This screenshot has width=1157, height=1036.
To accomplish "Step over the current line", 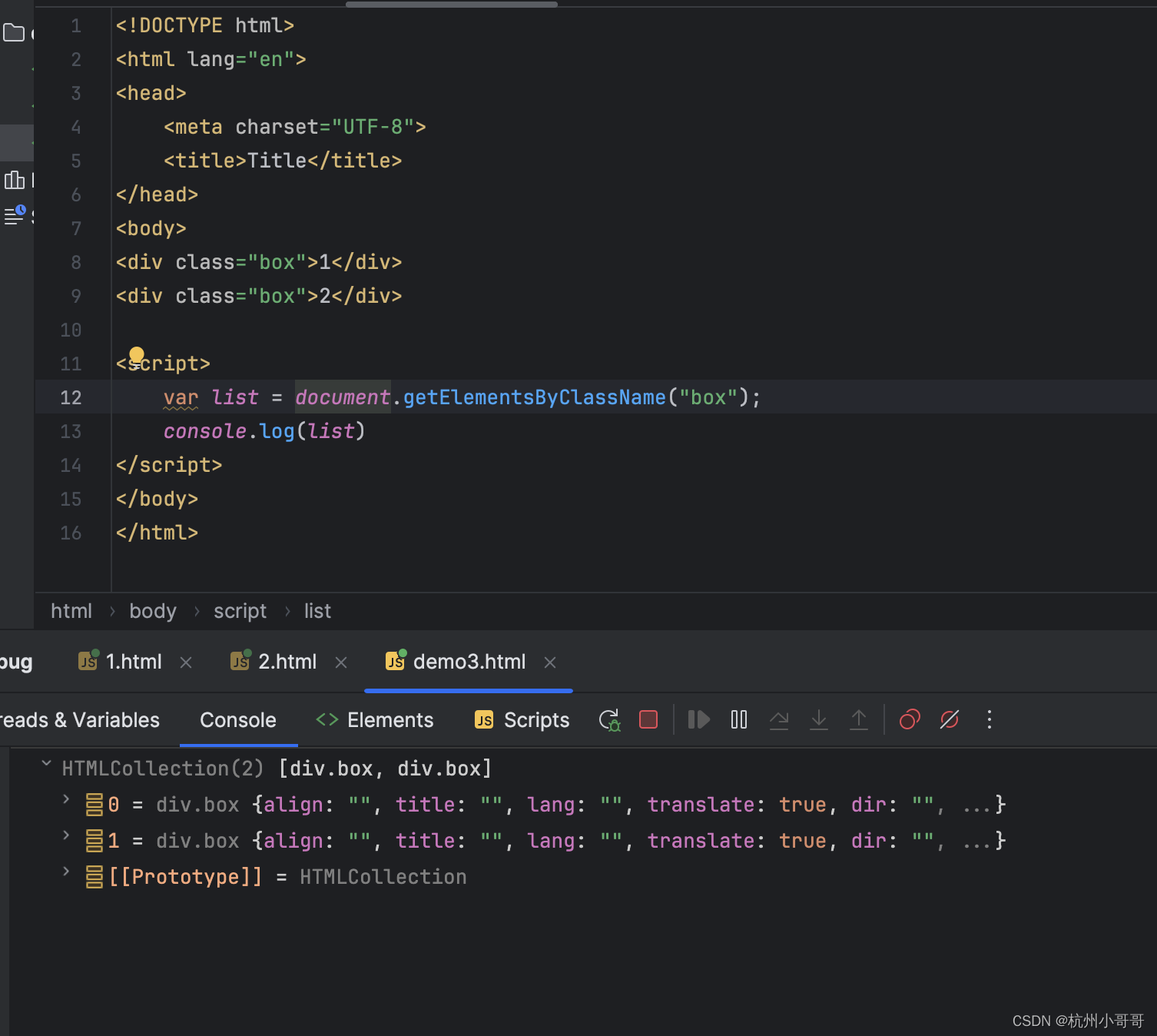I will pos(779,719).
